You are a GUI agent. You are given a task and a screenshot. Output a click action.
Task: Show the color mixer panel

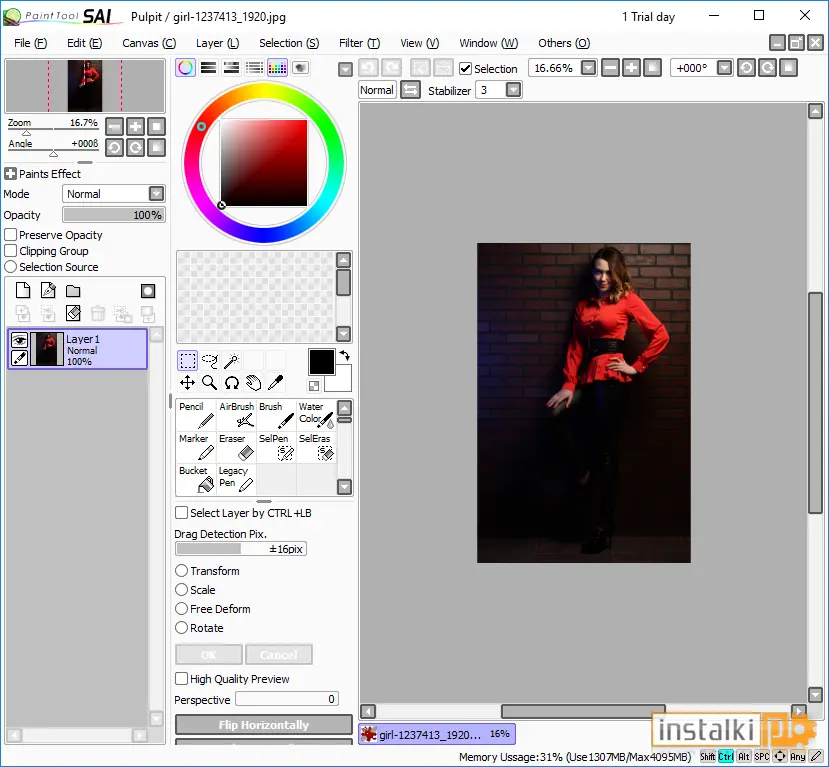coord(254,68)
